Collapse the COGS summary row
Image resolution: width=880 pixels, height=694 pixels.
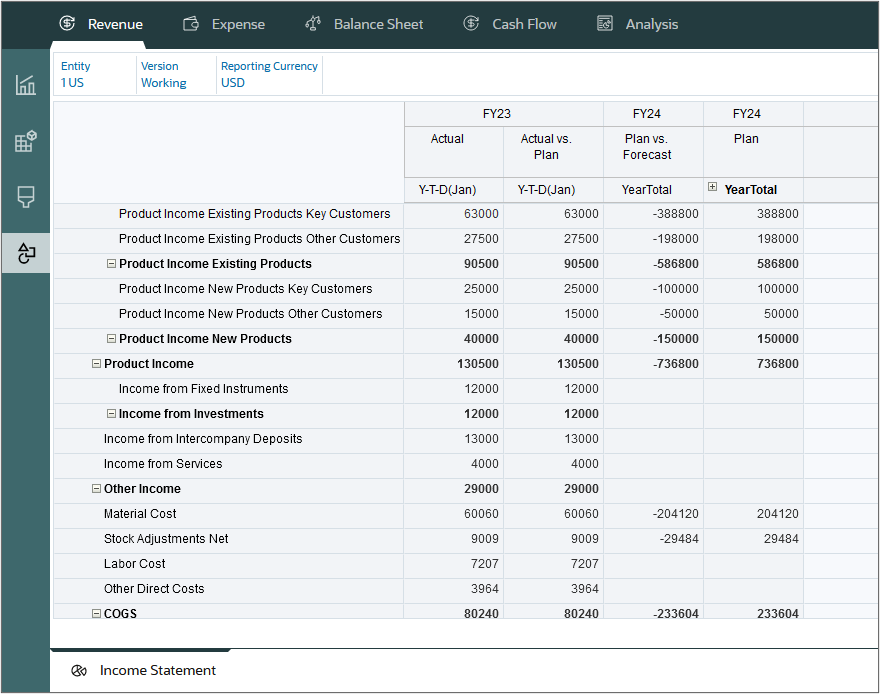click(x=95, y=613)
